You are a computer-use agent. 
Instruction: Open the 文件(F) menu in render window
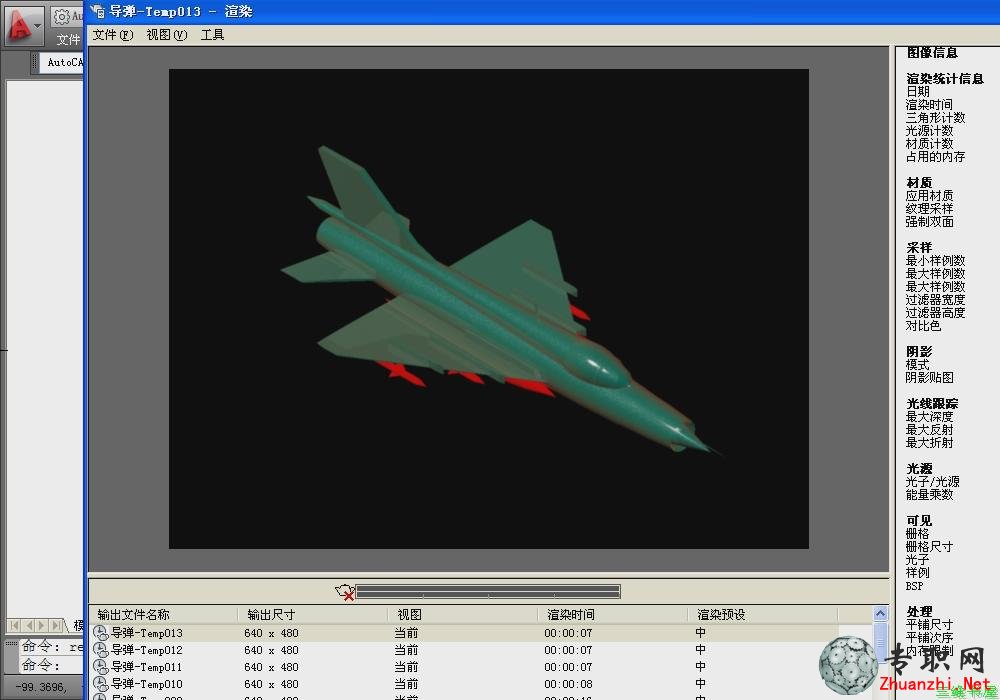click(x=113, y=35)
